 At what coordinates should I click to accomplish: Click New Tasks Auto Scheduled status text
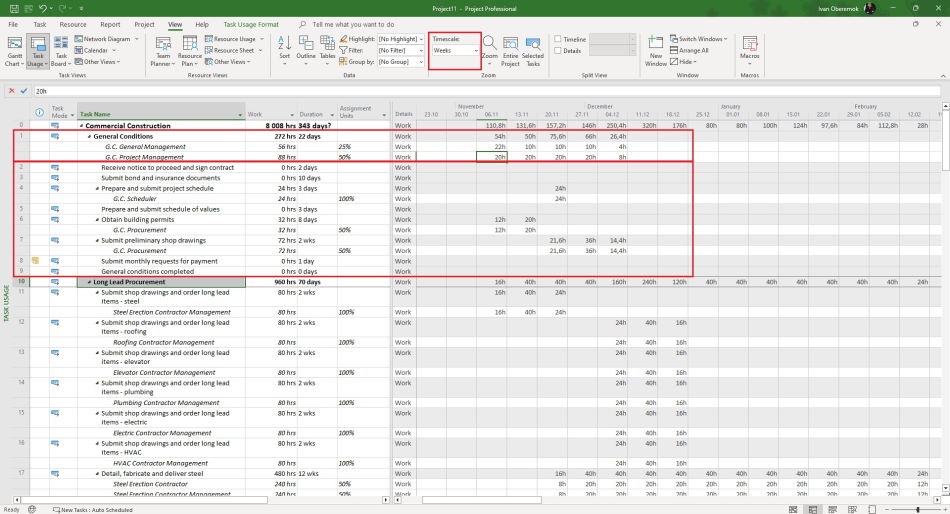(92, 510)
